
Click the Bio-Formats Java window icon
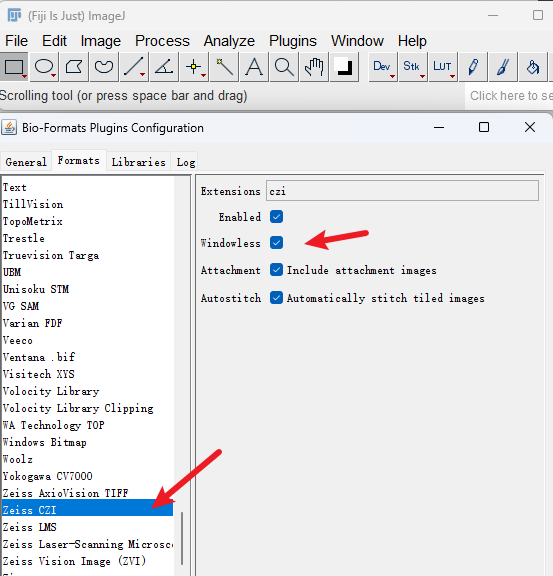9,127
